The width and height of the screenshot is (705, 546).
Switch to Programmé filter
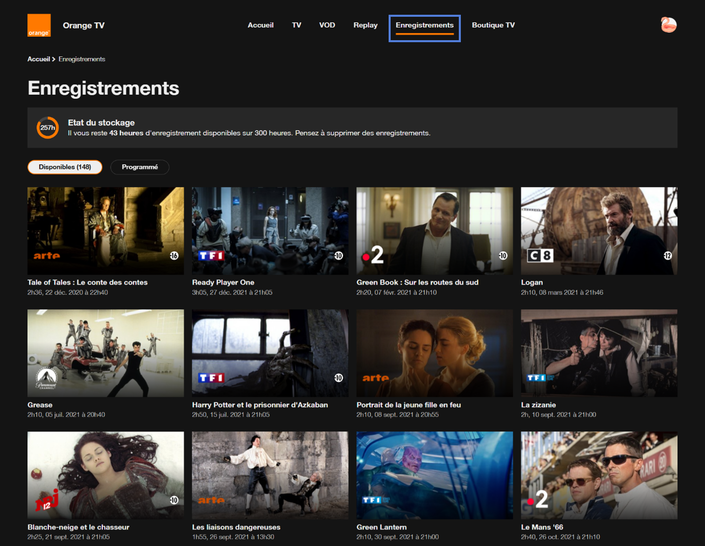(139, 167)
